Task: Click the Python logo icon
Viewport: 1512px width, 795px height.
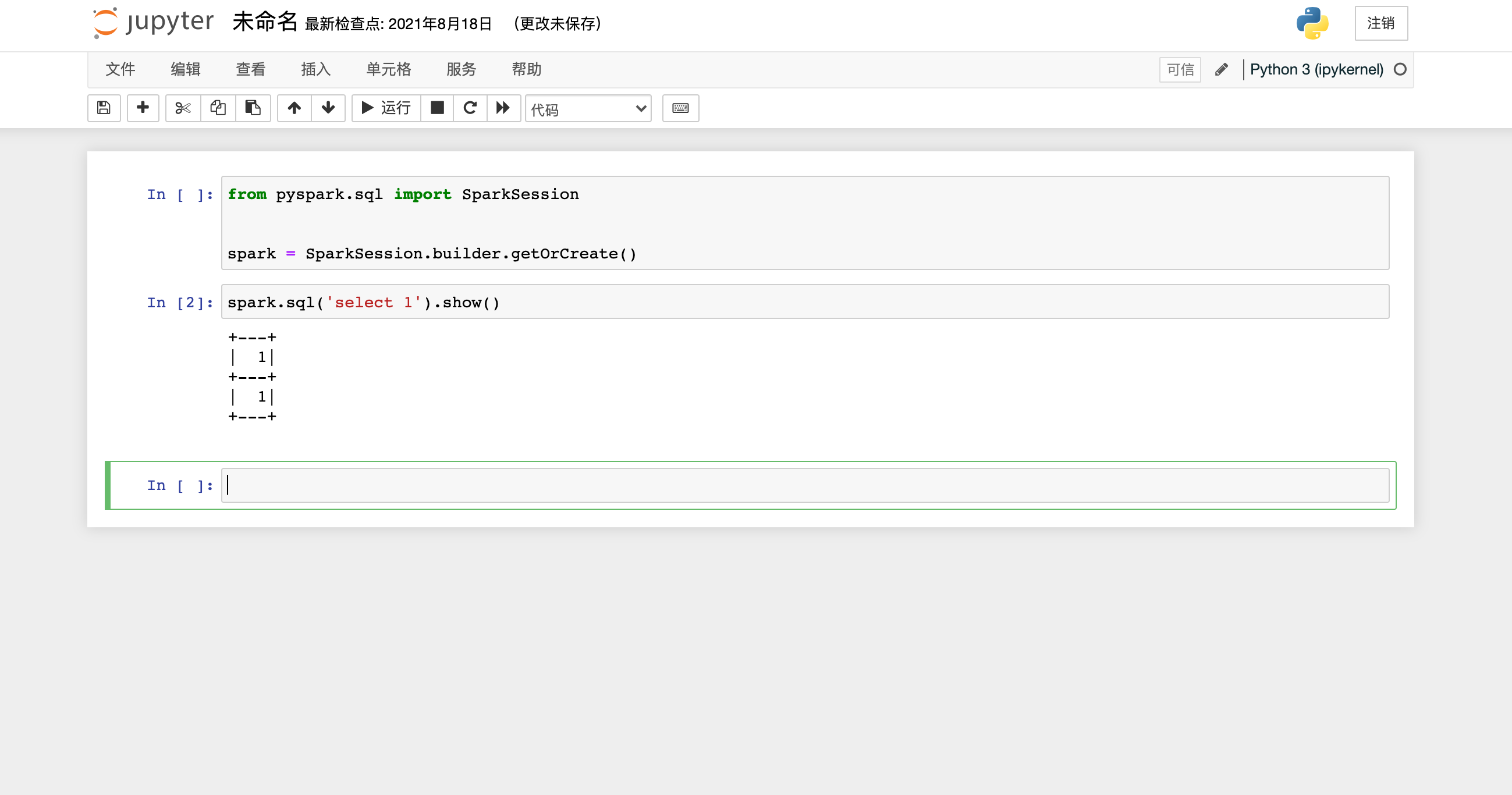Action: pos(1313,23)
